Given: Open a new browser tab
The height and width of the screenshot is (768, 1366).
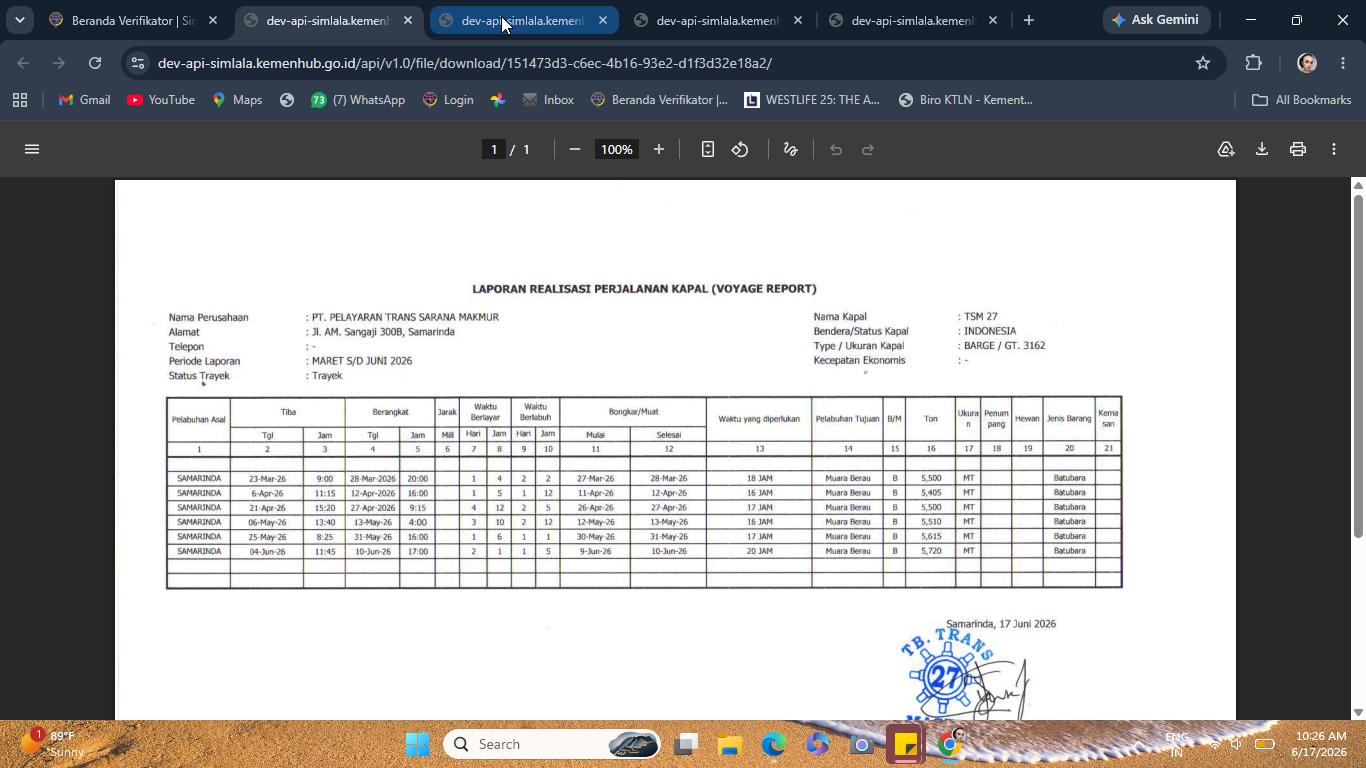Looking at the screenshot, I should click(x=1029, y=20).
